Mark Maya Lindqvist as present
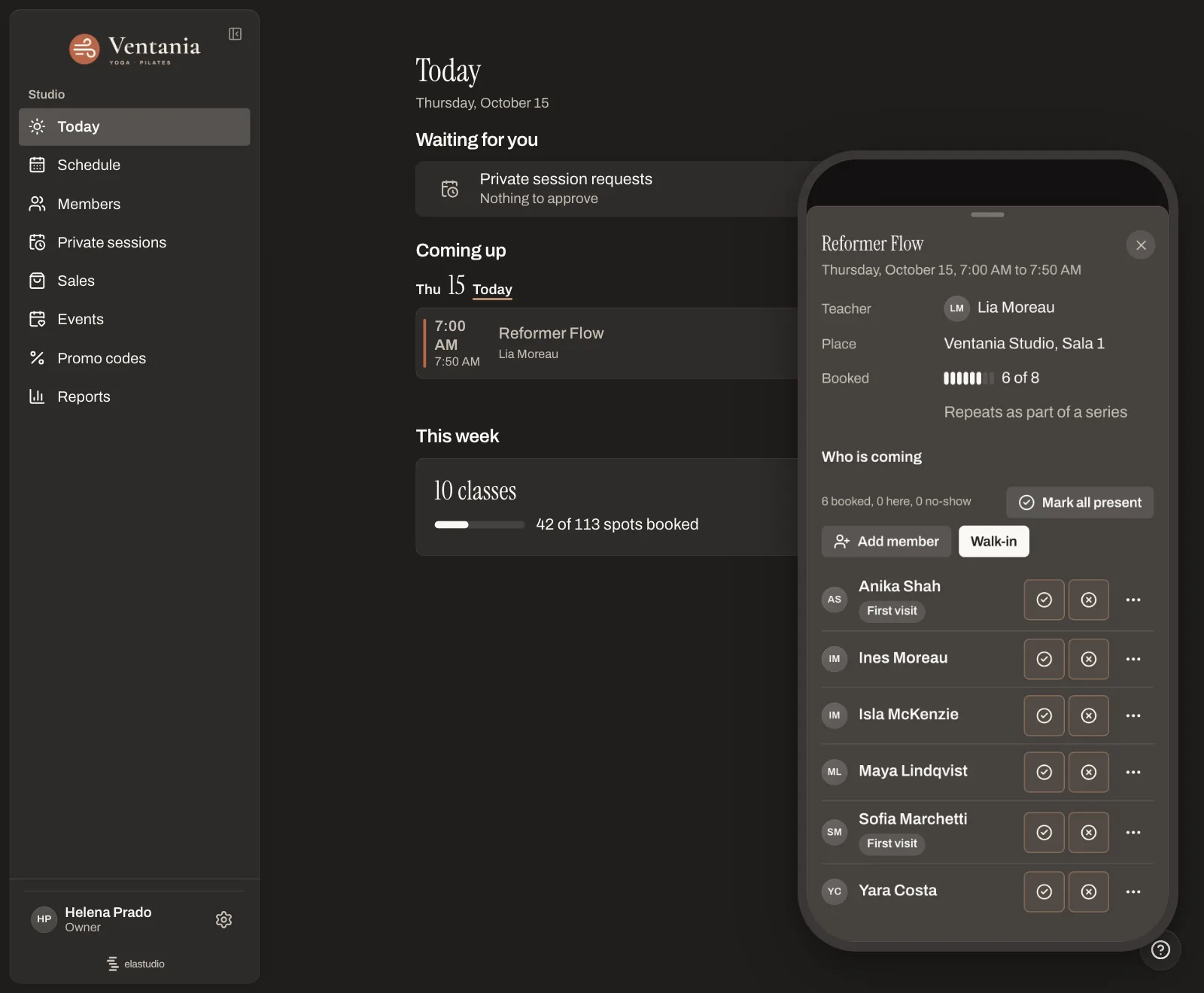Screen dimensions: 1204x993 coord(1044,772)
